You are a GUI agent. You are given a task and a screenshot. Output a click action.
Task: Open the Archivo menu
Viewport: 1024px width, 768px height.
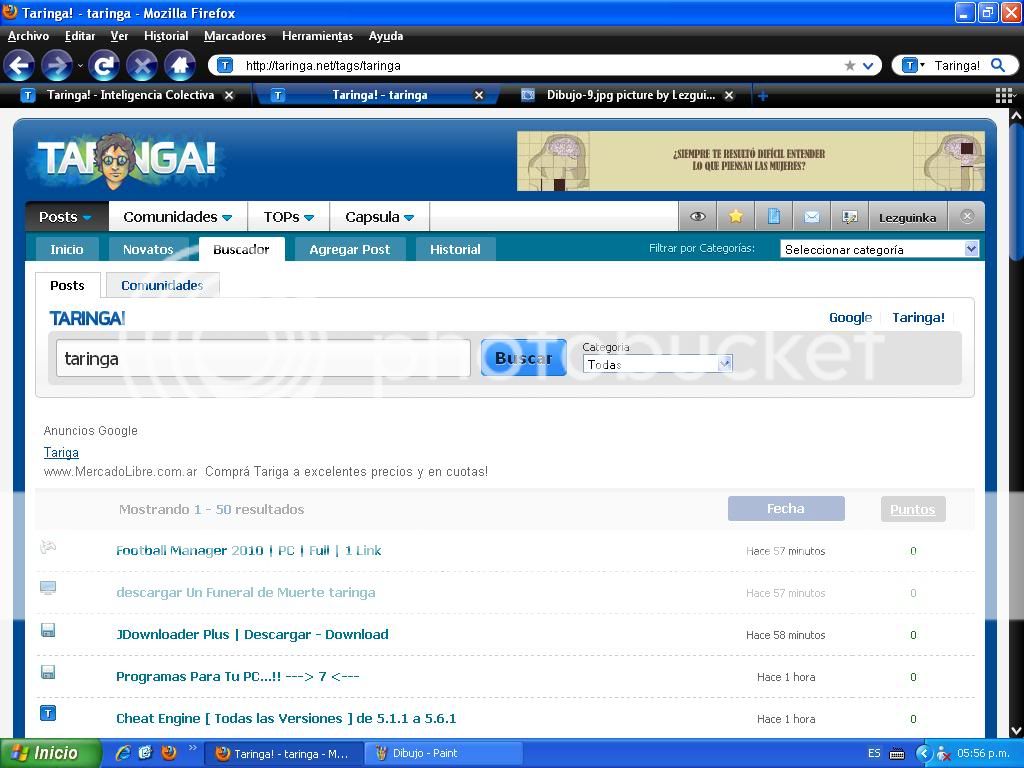pyautogui.click(x=28, y=36)
